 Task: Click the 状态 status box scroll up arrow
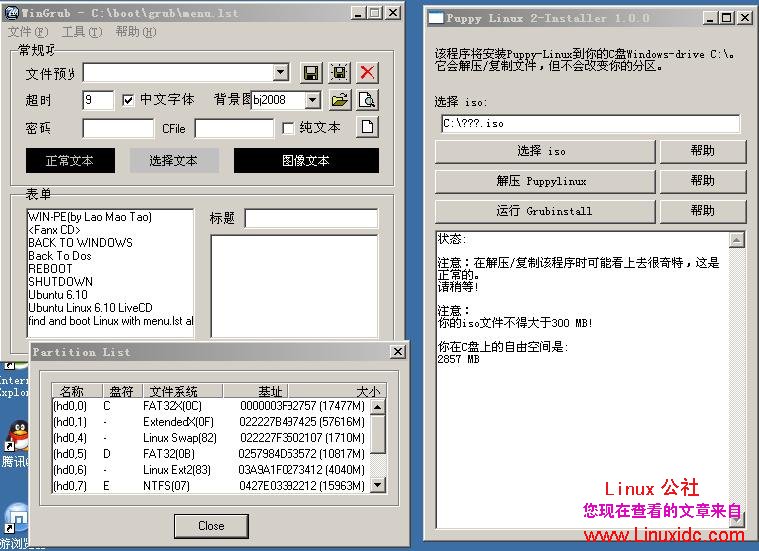tap(736, 240)
